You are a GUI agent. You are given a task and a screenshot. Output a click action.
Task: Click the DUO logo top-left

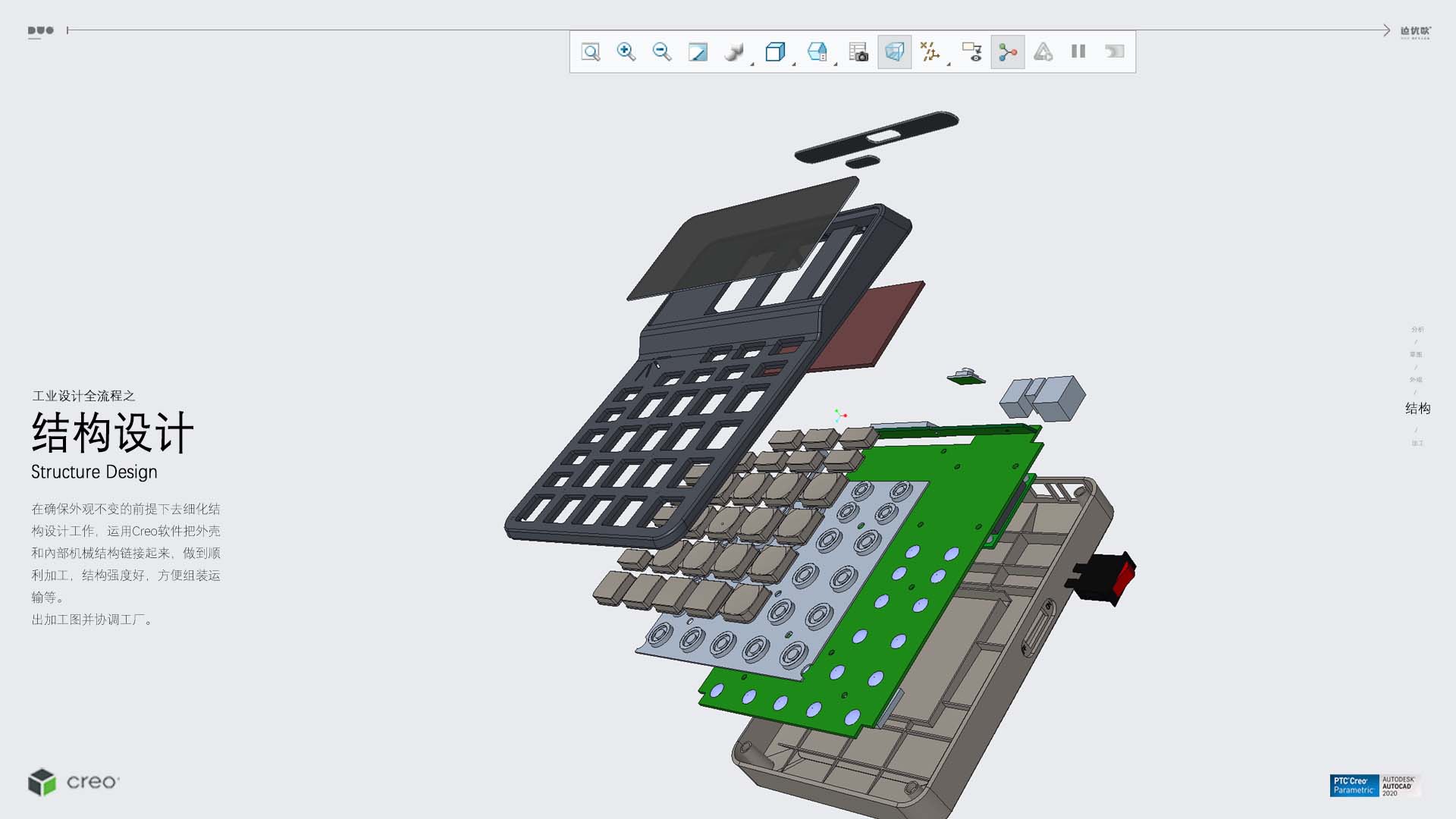41,31
